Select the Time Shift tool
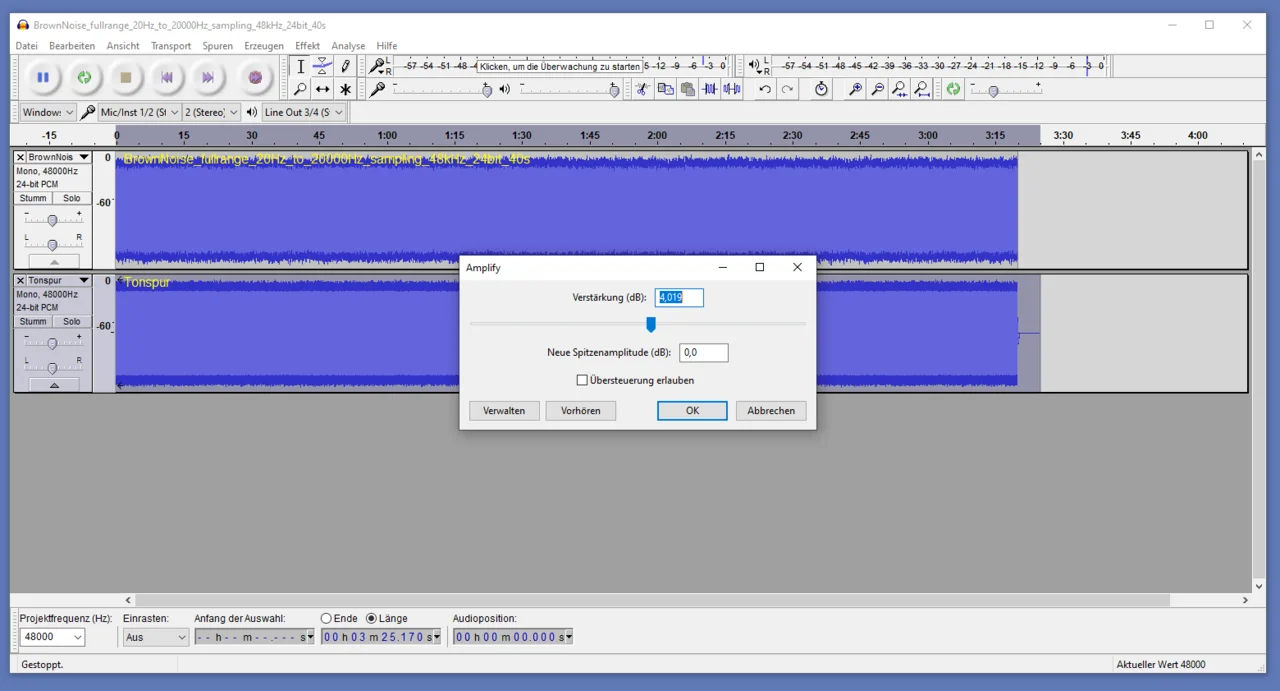 (x=322, y=89)
